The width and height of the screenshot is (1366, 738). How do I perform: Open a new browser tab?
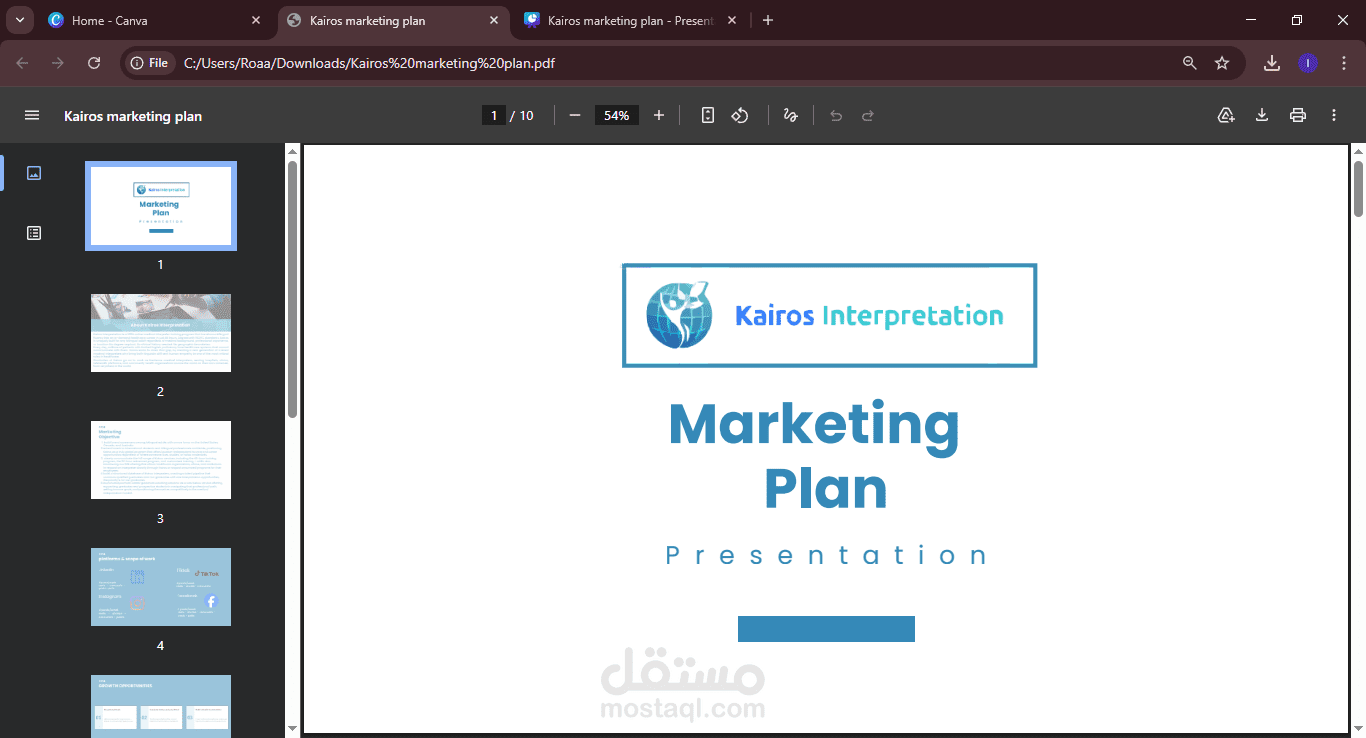[x=768, y=20]
